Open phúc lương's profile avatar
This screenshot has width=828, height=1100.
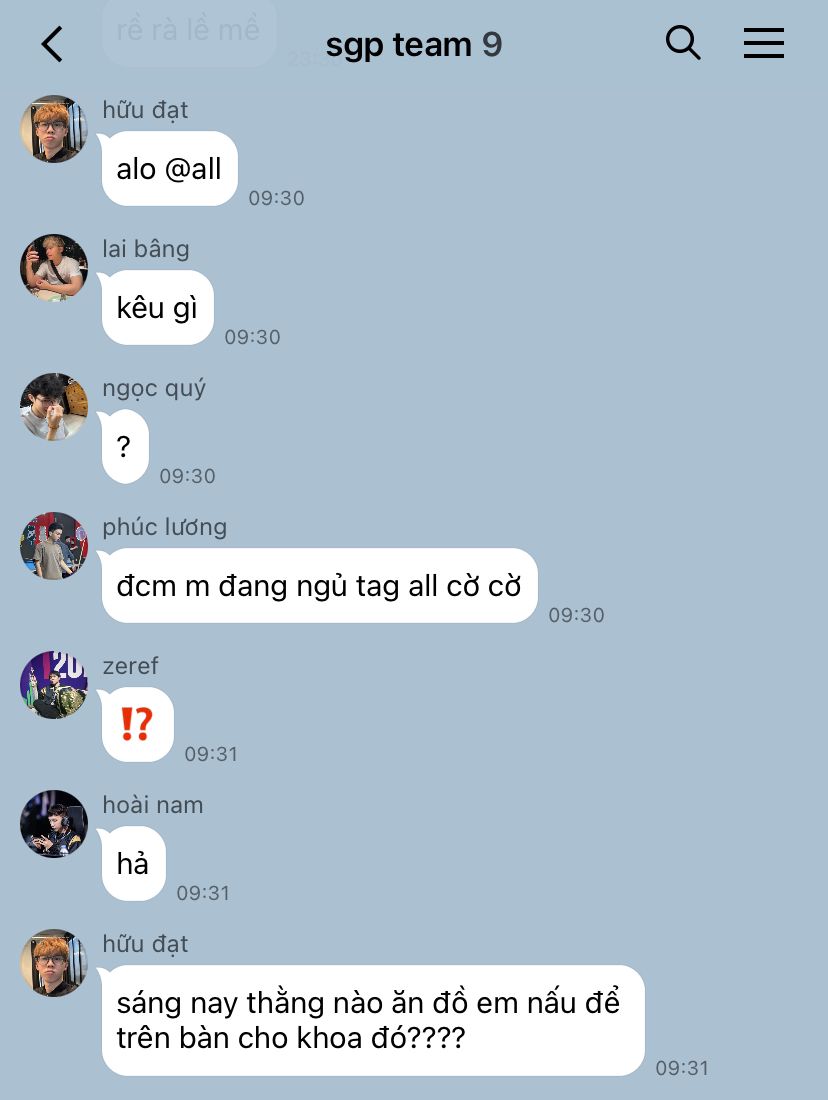click(x=54, y=546)
